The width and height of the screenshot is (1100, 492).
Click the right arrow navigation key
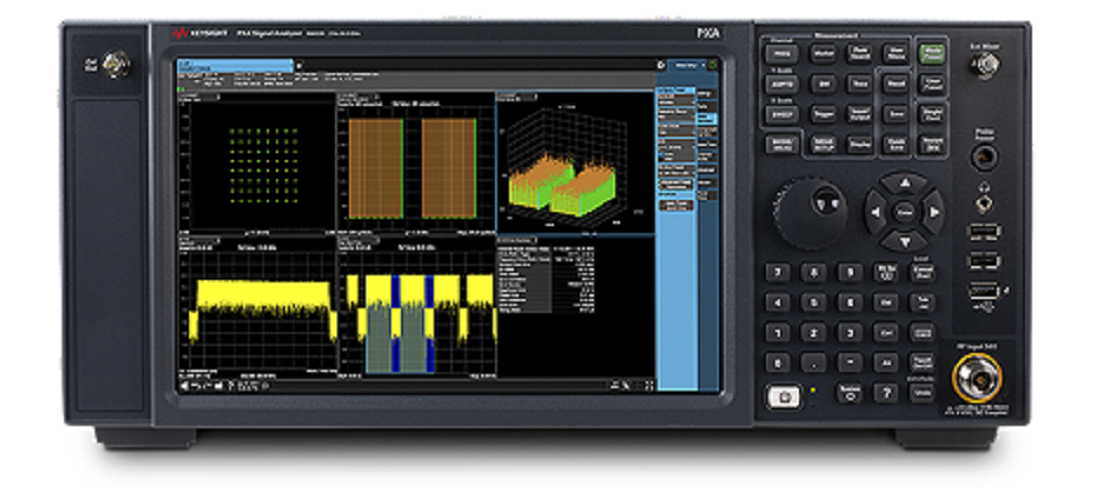[933, 212]
